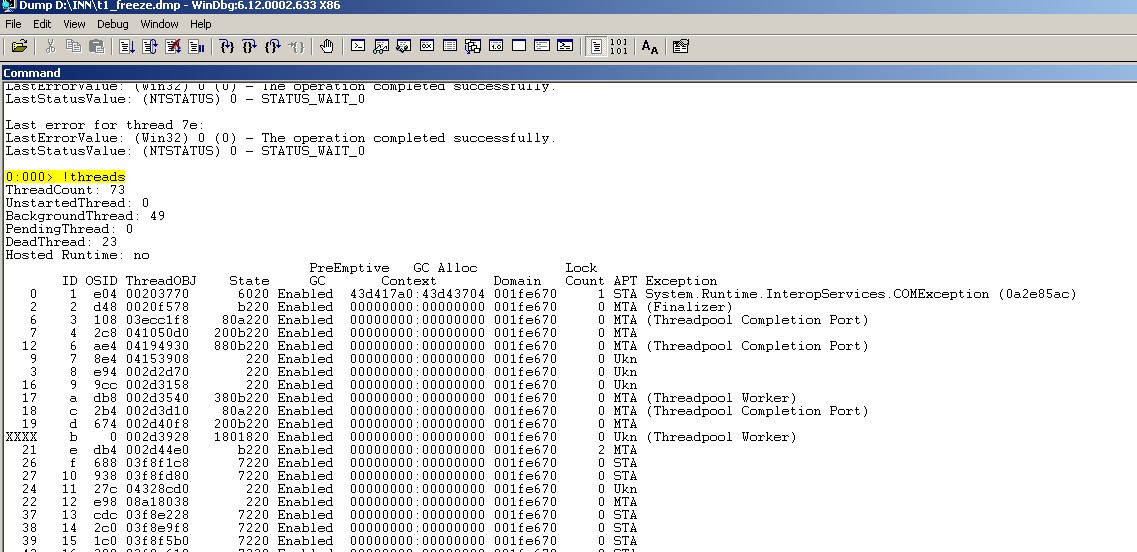Click the Step Out icon
Viewport: 1137px width, 552px height.
pos(273,46)
